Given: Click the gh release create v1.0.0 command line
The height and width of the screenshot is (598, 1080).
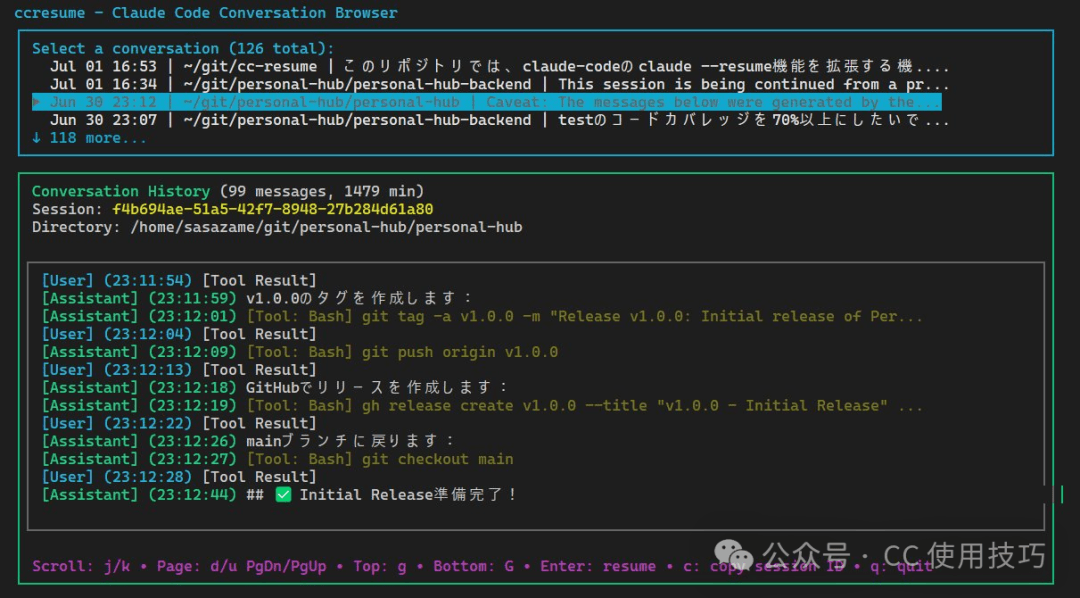Looking at the screenshot, I should (584, 405).
